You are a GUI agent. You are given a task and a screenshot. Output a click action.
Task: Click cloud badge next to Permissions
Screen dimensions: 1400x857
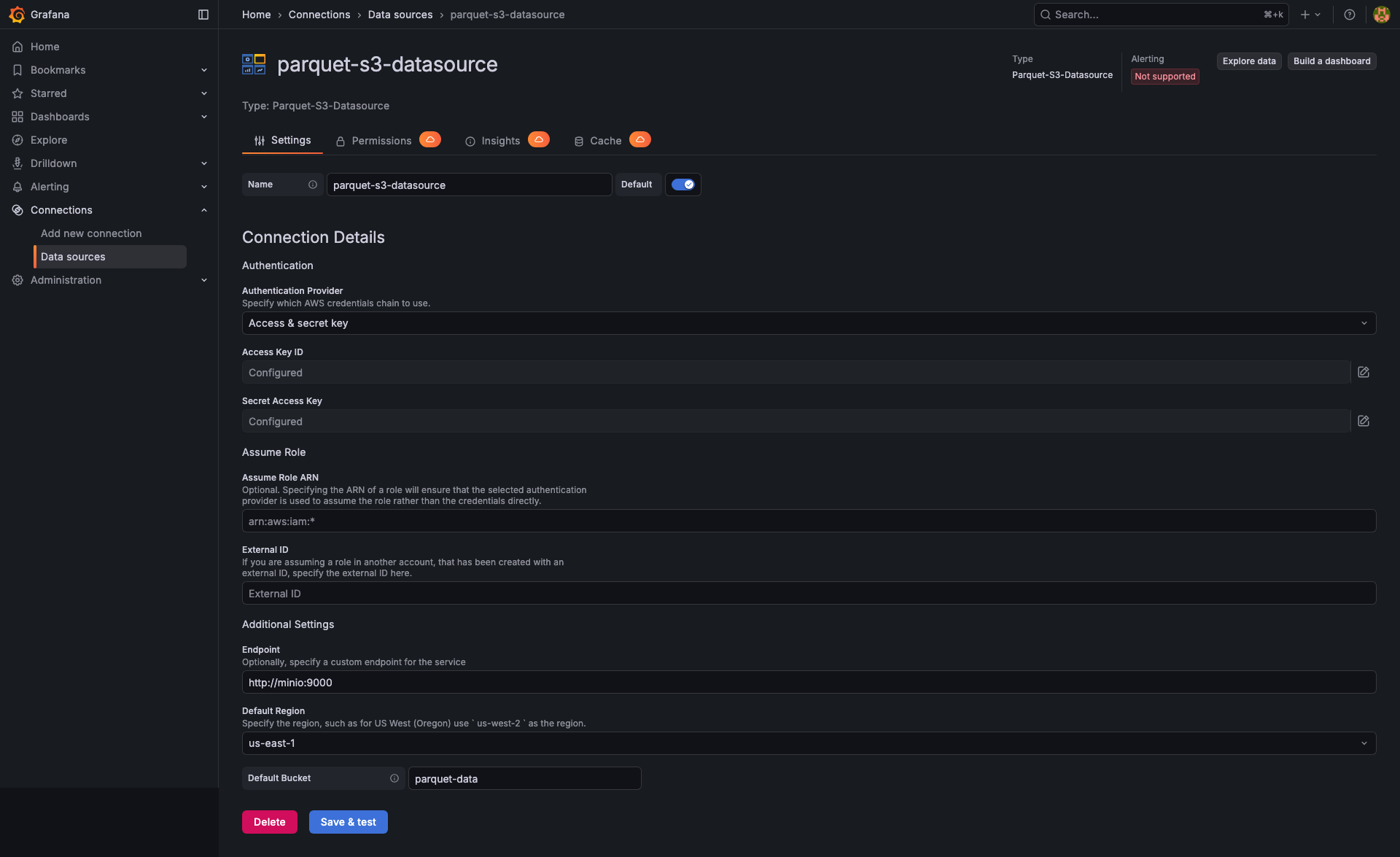click(430, 139)
